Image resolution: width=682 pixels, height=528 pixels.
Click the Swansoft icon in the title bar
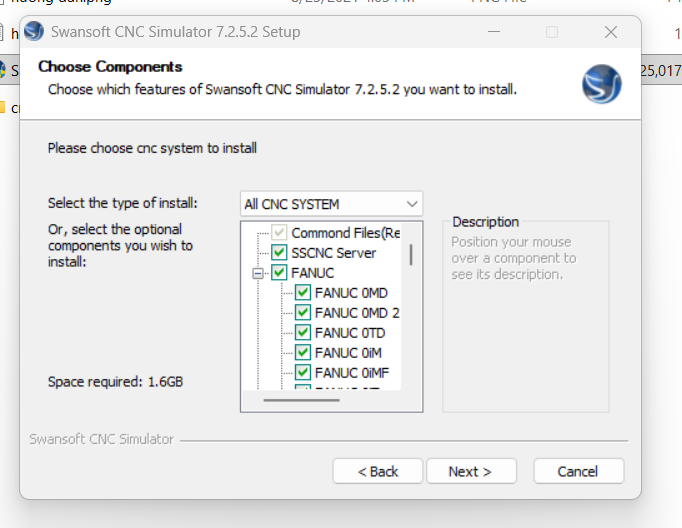(34, 31)
